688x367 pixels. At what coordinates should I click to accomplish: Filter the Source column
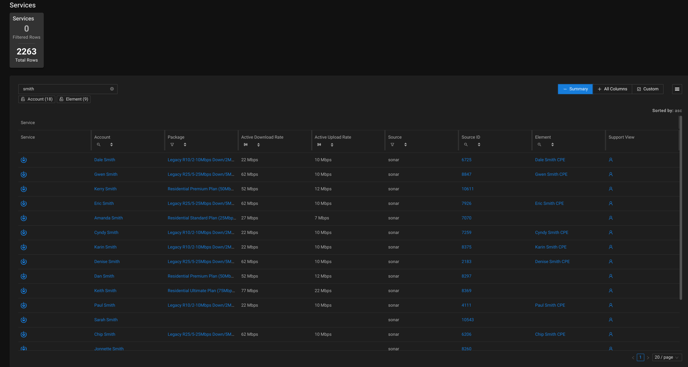pos(392,144)
